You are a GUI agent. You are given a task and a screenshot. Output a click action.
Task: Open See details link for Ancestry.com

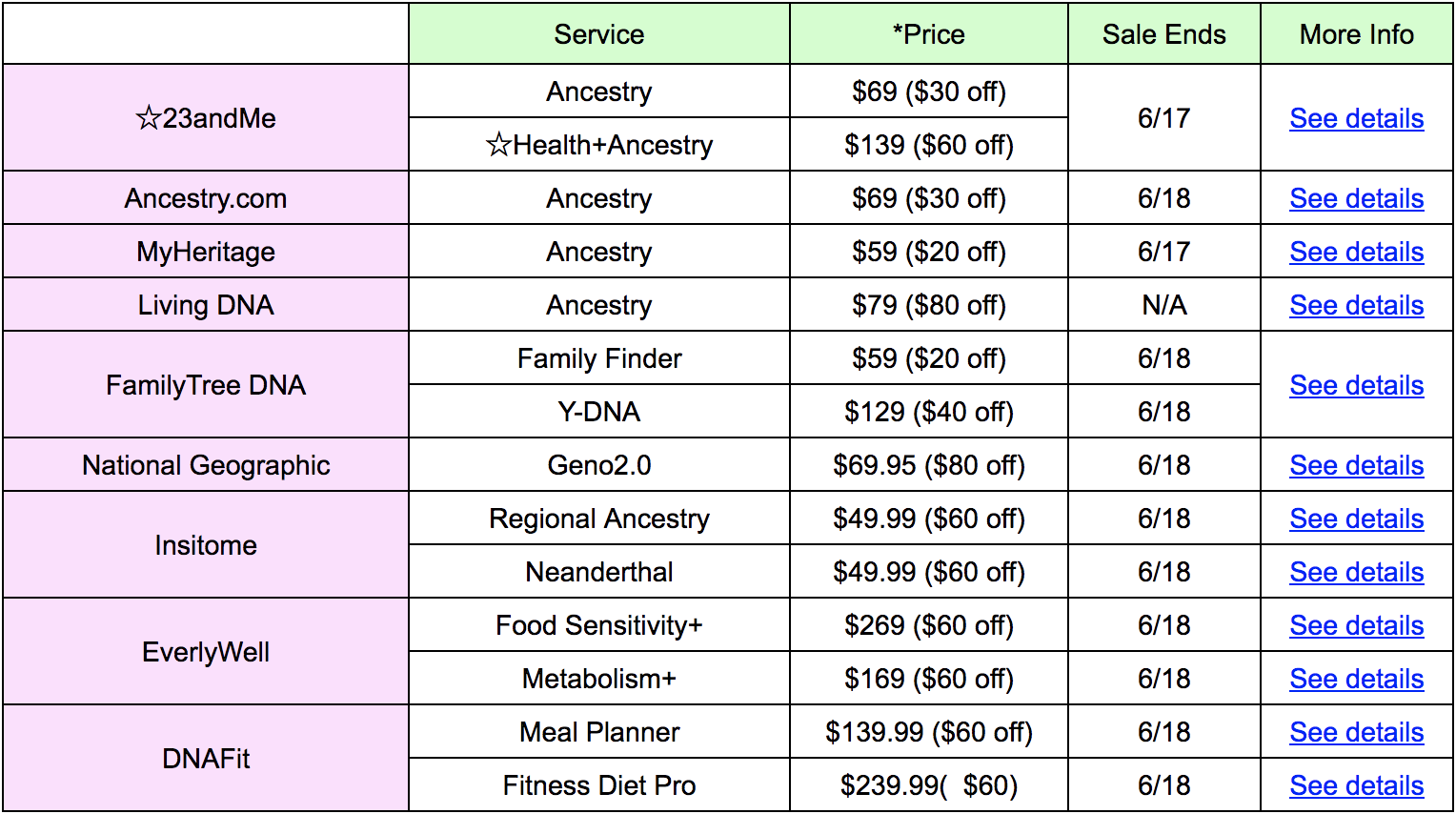point(1356,198)
